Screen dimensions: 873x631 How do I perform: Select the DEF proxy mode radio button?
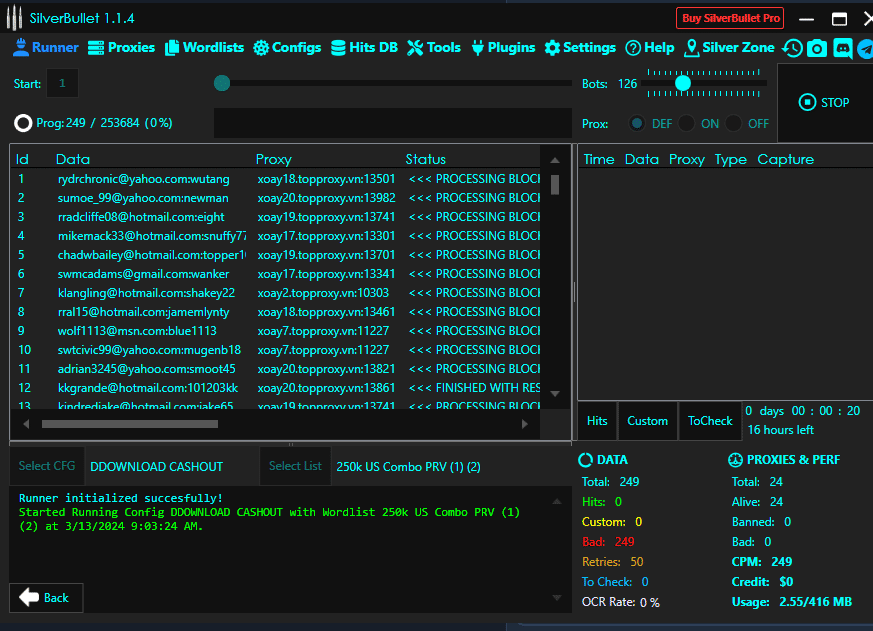[637, 123]
